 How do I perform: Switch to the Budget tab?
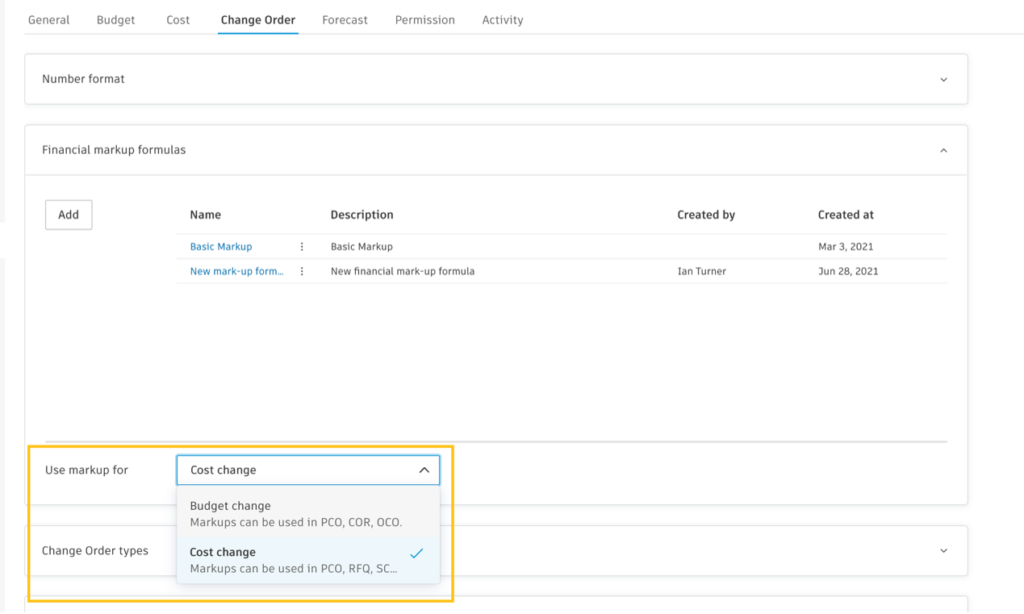coord(116,20)
